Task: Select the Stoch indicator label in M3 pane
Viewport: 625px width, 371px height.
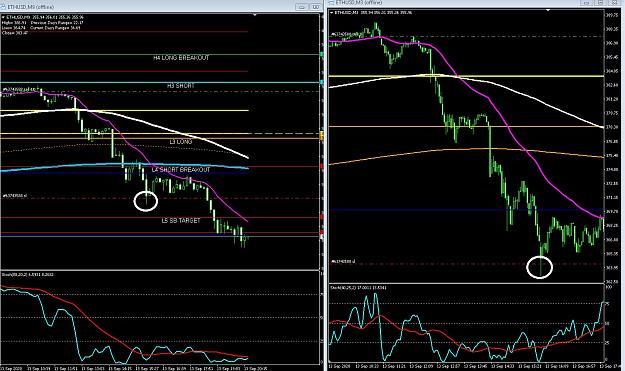Action: [x=358, y=287]
